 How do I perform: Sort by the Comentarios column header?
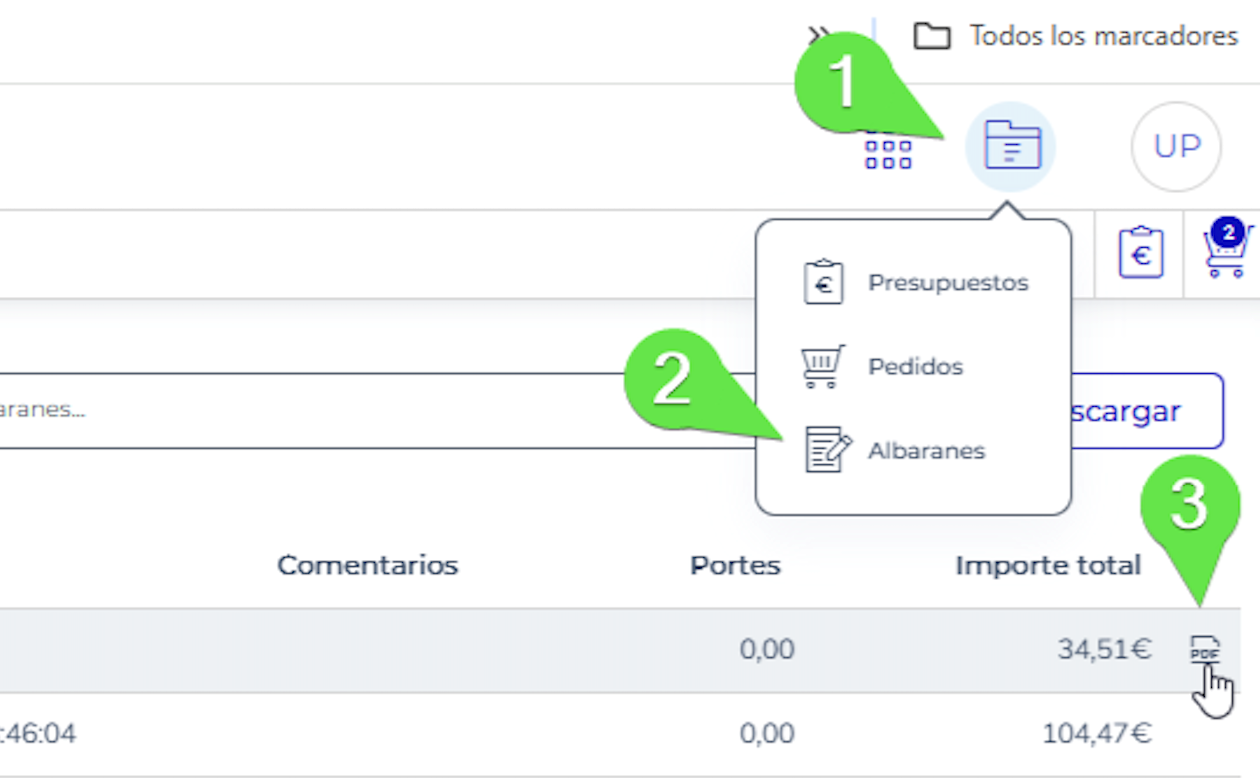point(367,566)
